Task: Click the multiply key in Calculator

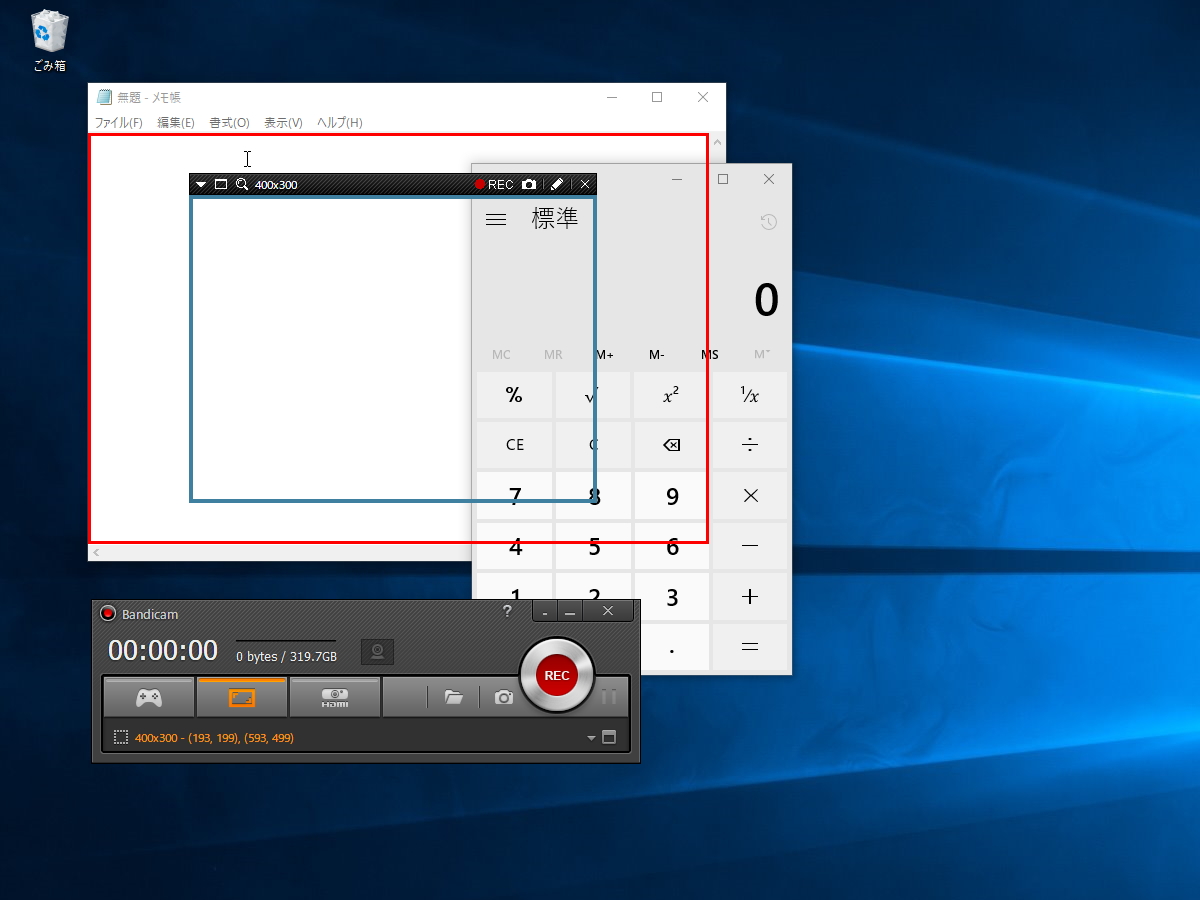Action: pyautogui.click(x=749, y=496)
